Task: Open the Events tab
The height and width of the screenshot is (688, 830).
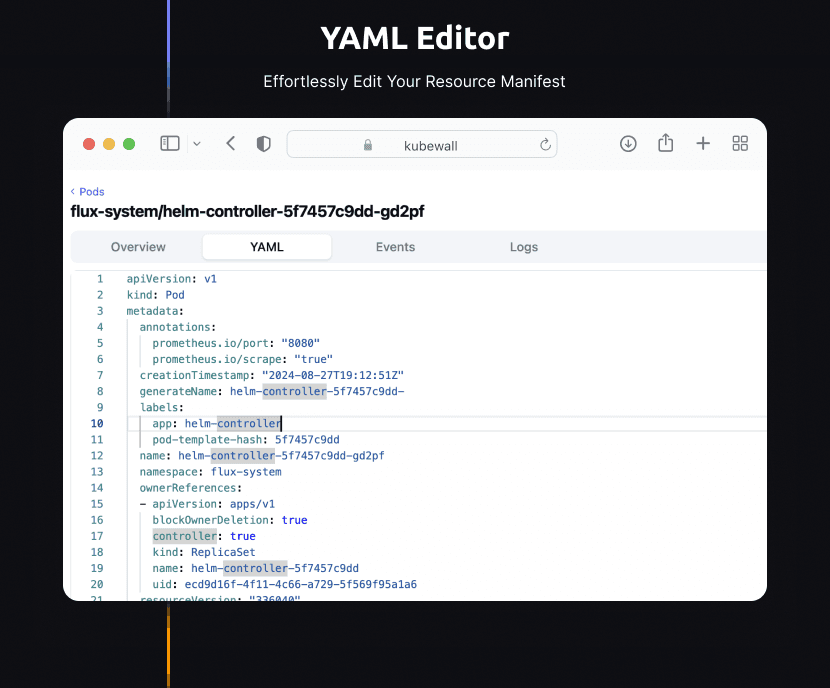Action: (x=395, y=247)
